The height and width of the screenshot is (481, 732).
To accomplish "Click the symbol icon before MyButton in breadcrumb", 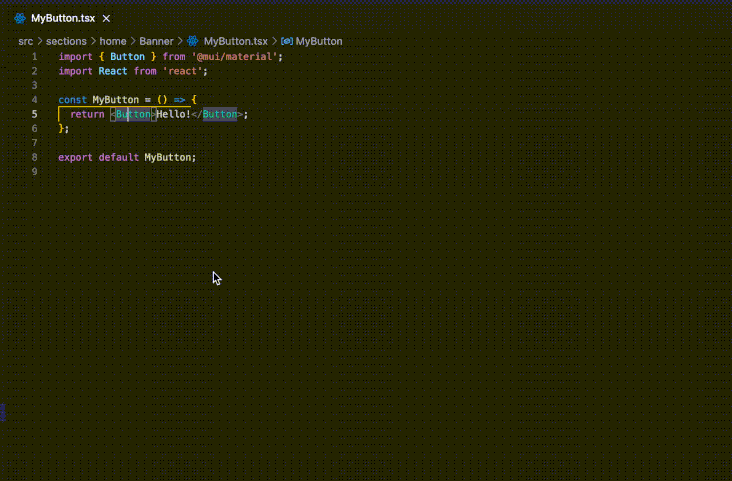I will 287,41.
